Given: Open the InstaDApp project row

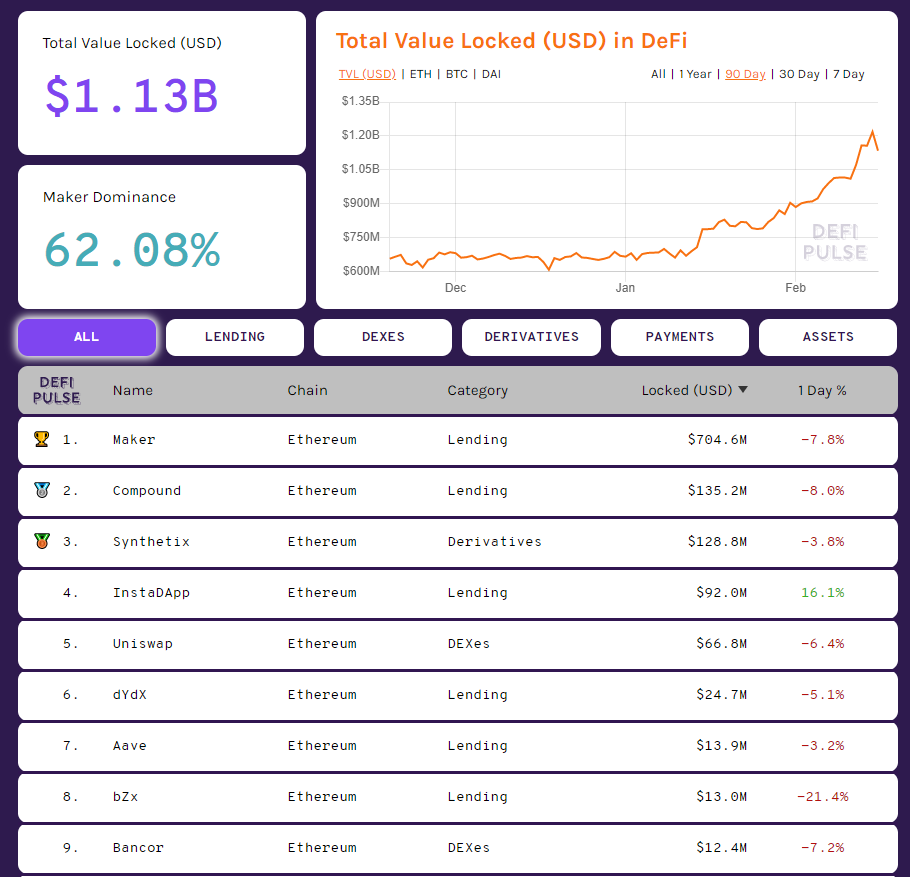Looking at the screenshot, I should pos(151,592).
